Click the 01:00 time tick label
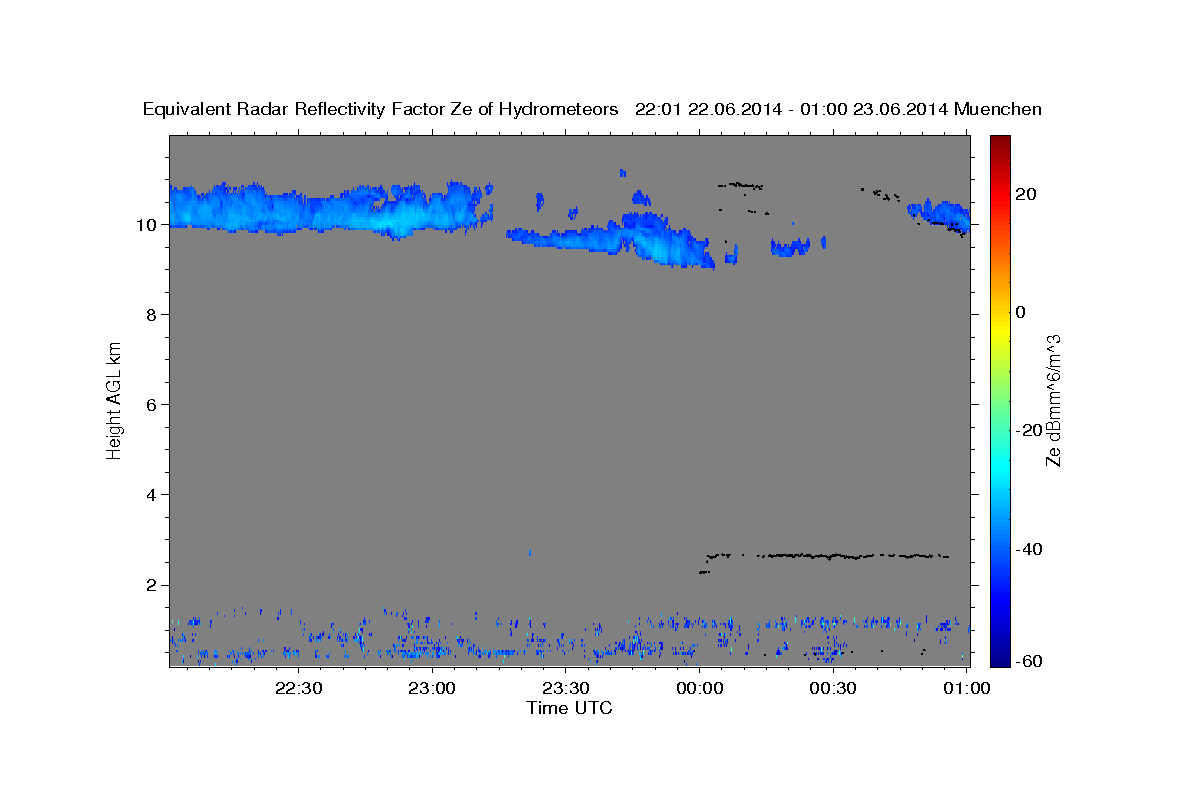The width and height of the screenshot is (1200, 800). tap(967, 688)
